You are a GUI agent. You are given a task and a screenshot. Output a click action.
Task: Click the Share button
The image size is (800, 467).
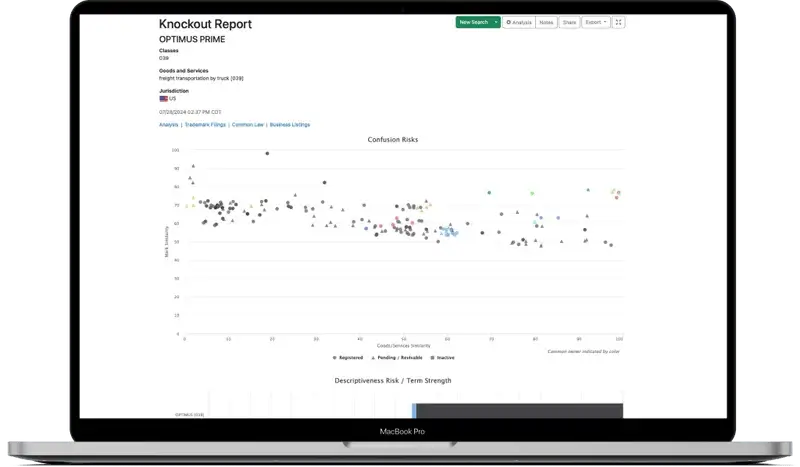[569, 22]
